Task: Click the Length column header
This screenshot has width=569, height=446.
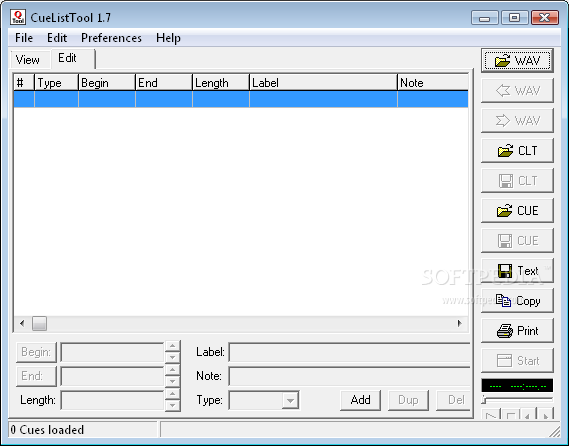Action: tap(221, 82)
